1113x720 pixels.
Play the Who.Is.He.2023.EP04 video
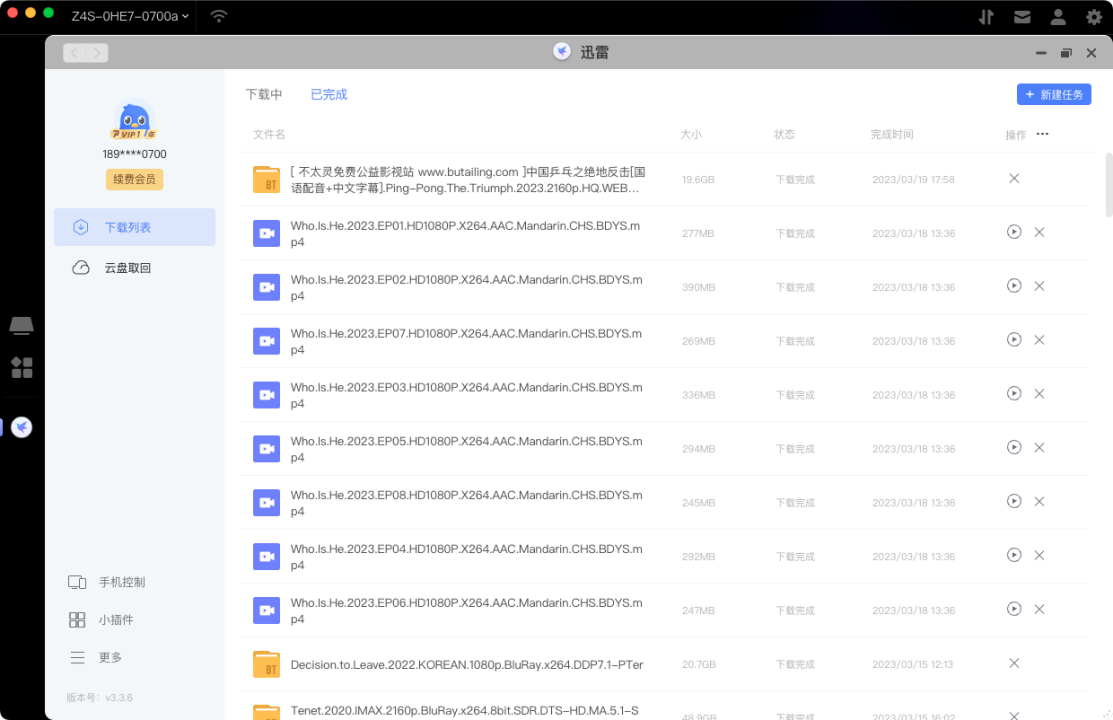tap(1014, 555)
